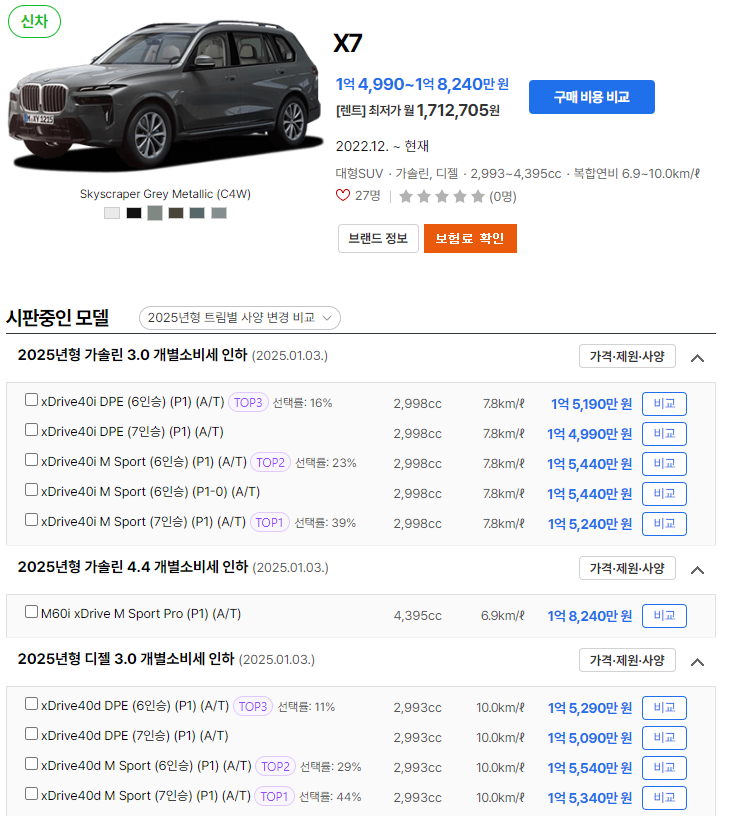Click 보험료 확인 button
This screenshot has height=816, width=732.
coord(470,238)
